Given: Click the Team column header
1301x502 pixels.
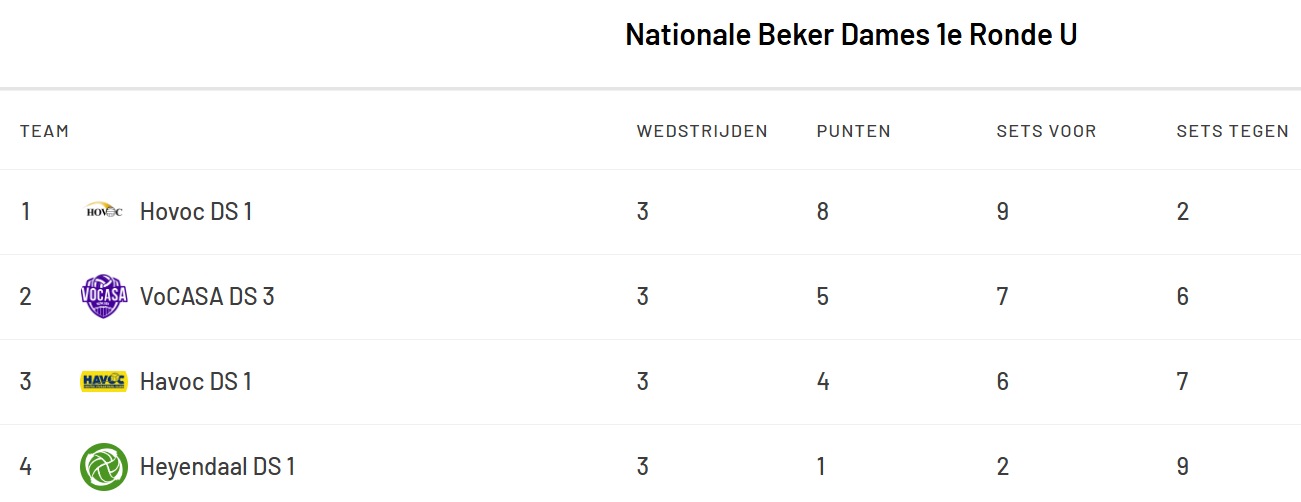Looking at the screenshot, I should pyautogui.click(x=44, y=131).
